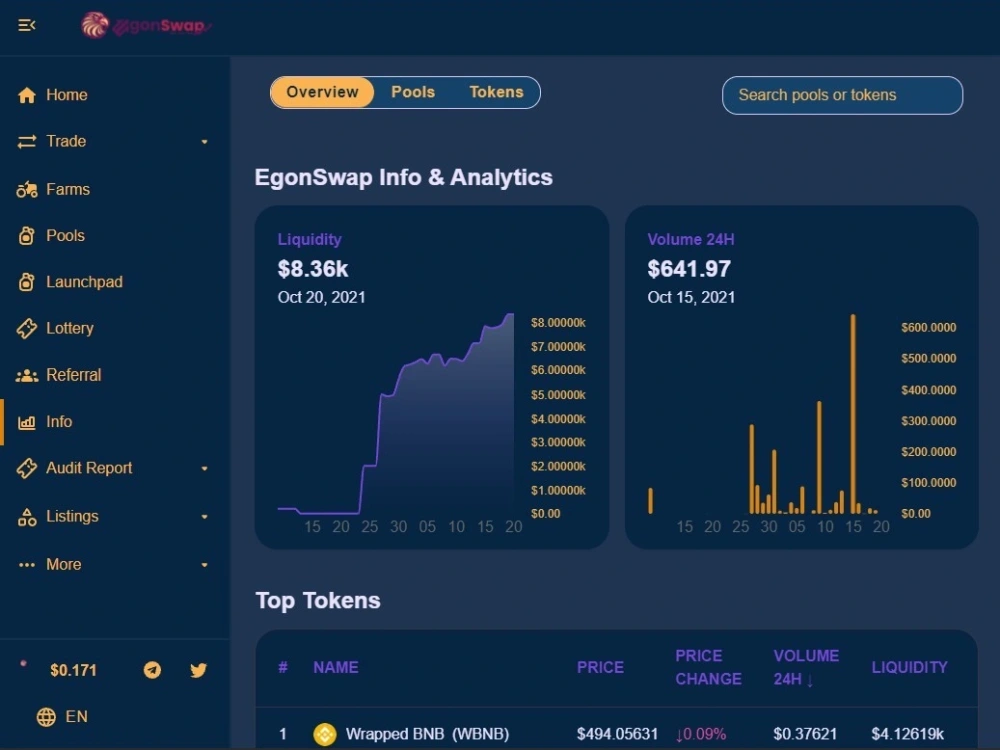The width and height of the screenshot is (1000, 750).
Task: Click the Liquidity value $8.36k
Action: (312, 269)
